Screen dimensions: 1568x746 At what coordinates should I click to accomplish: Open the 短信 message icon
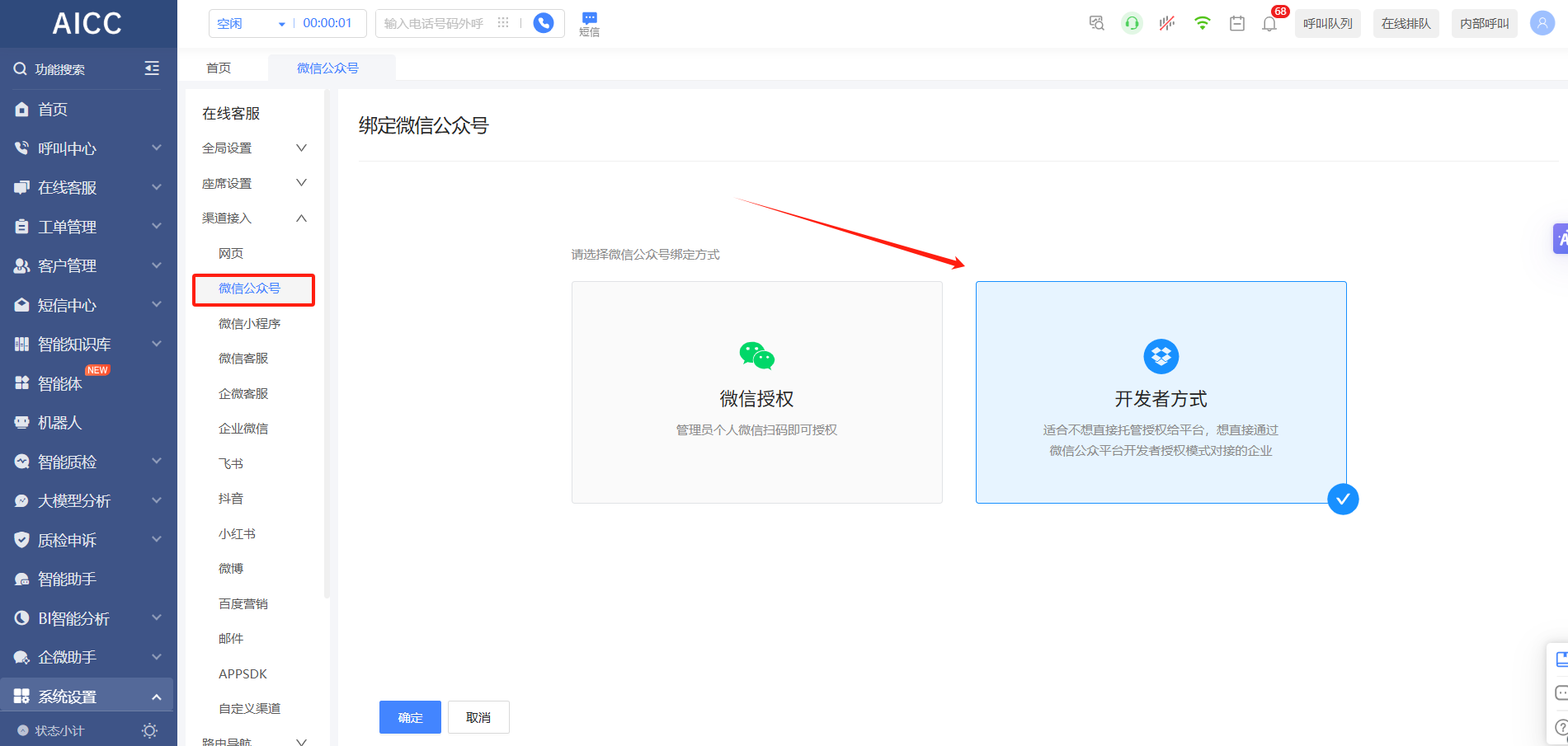coord(589,24)
